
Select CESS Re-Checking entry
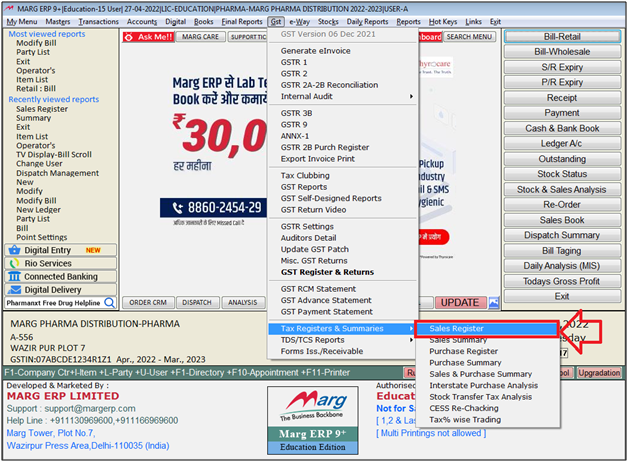[464, 408]
